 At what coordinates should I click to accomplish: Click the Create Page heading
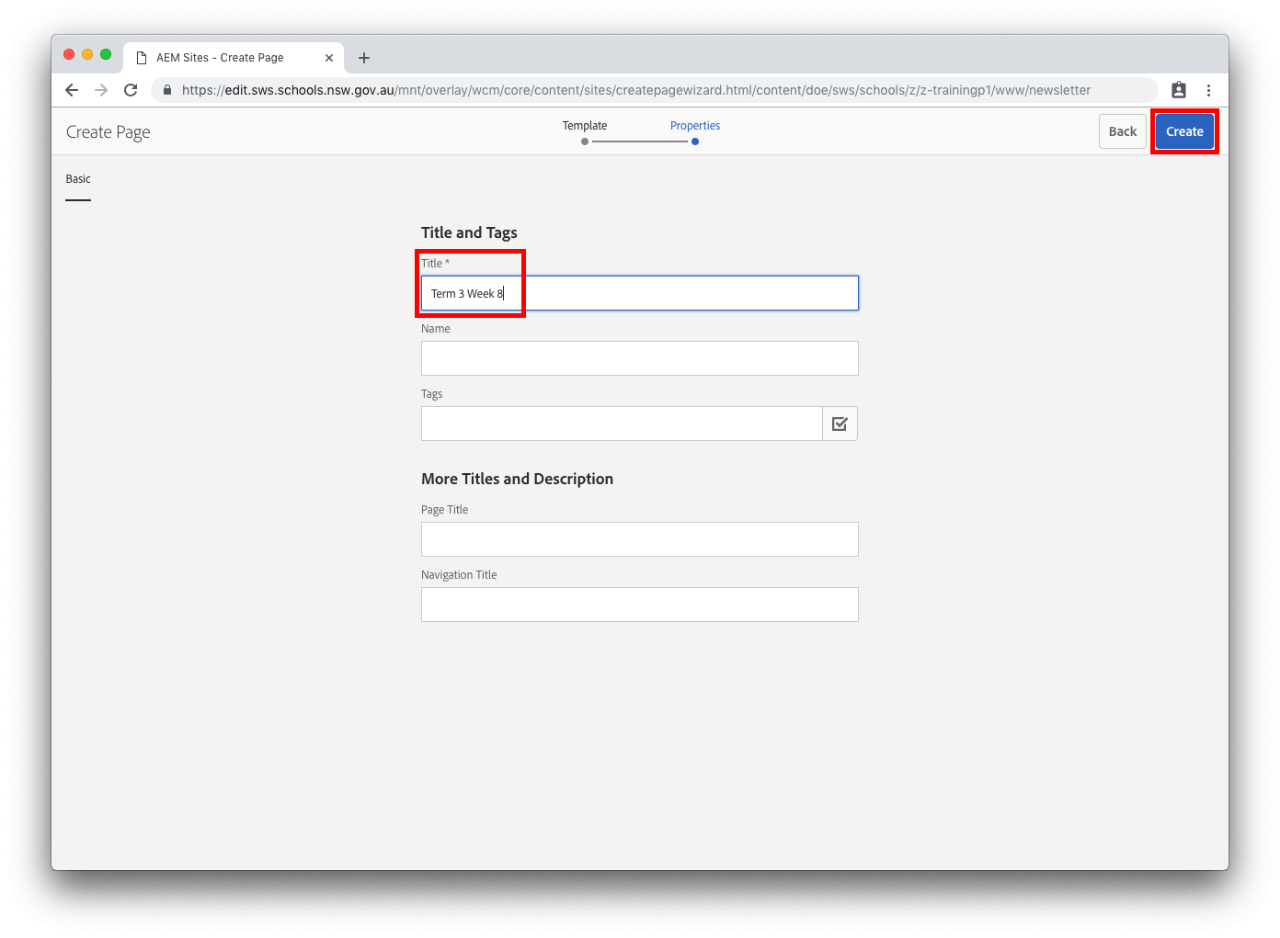click(x=108, y=132)
